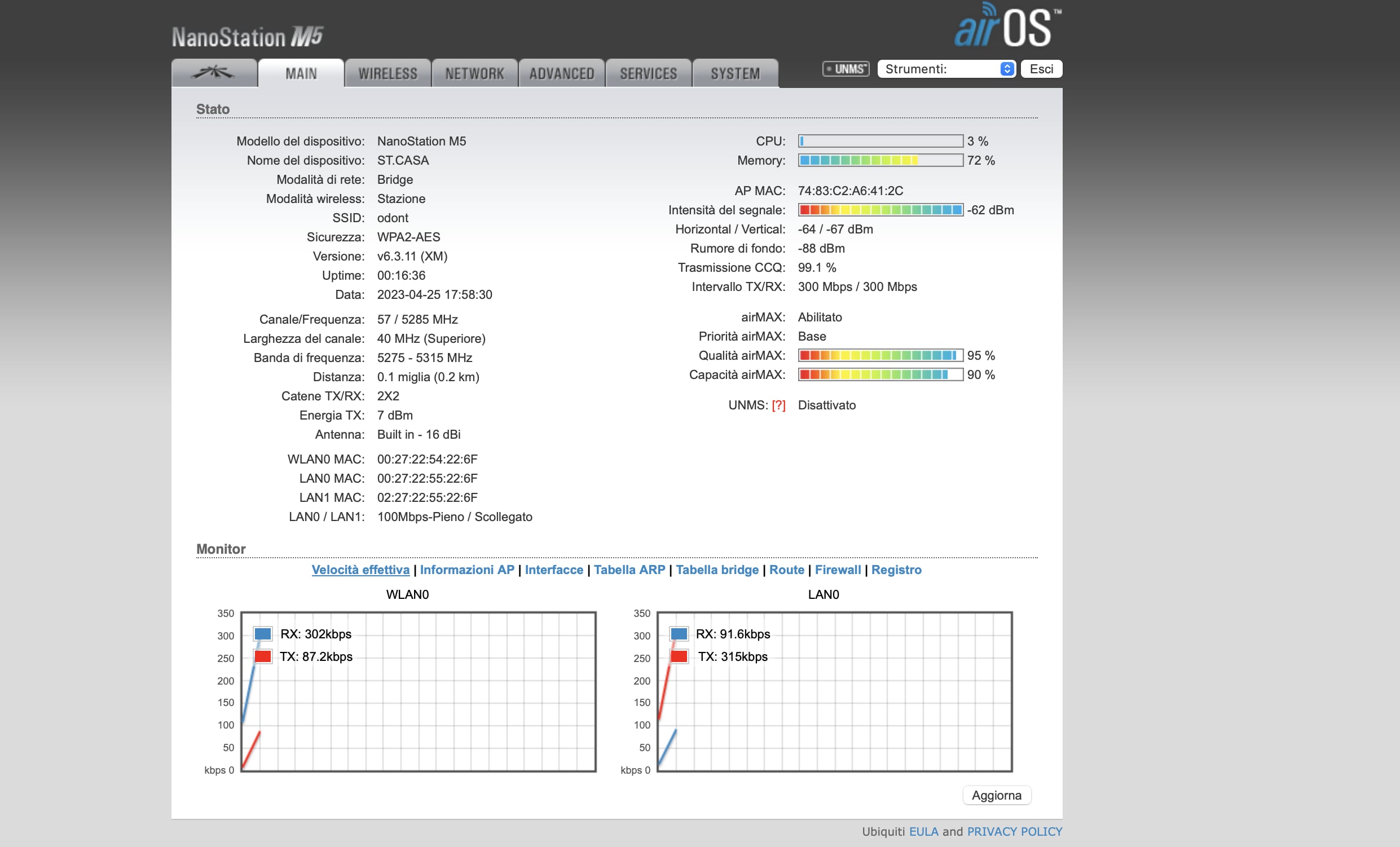Click the Memory usage bar
The image size is (1400, 847).
point(880,160)
